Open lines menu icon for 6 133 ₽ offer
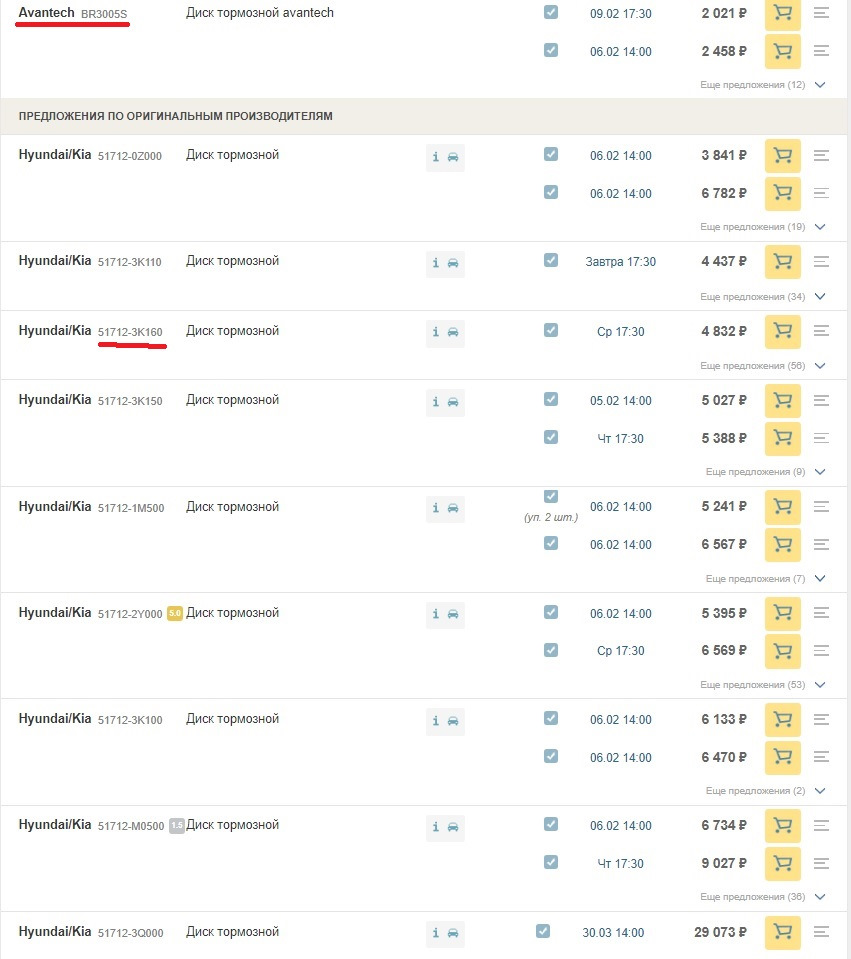The image size is (851, 959). (x=822, y=720)
